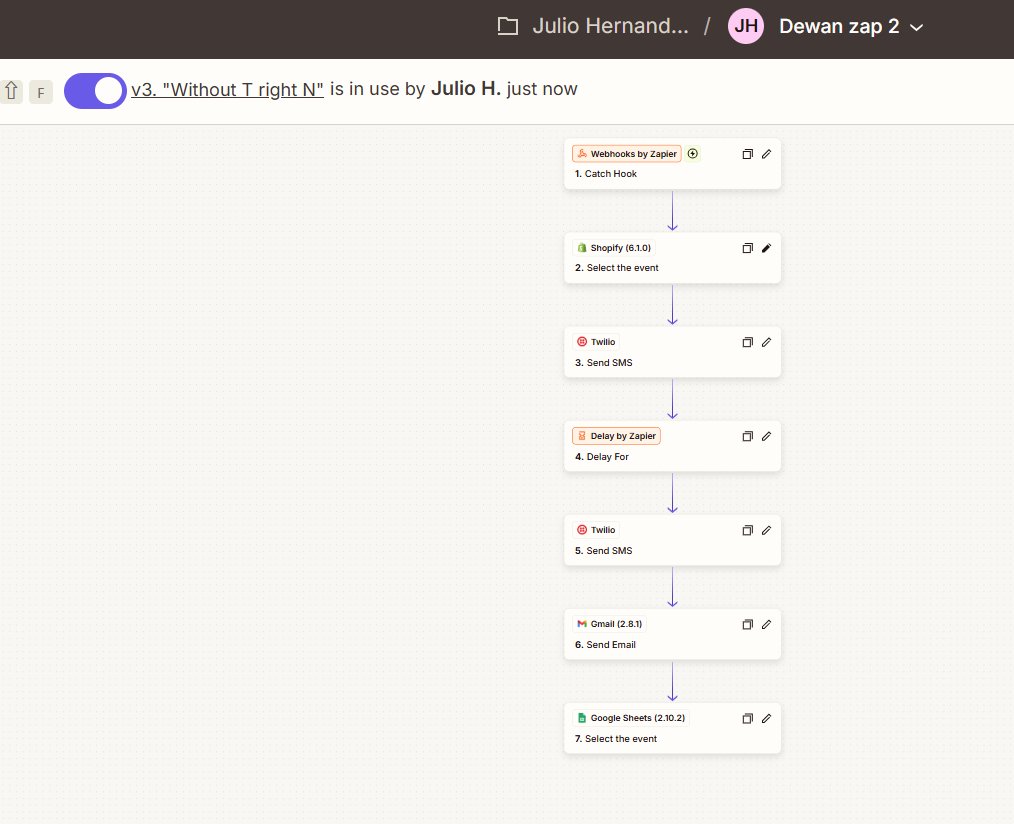Select step 7. Select the event
Viewport: 1014px width, 824px height.
(x=673, y=728)
